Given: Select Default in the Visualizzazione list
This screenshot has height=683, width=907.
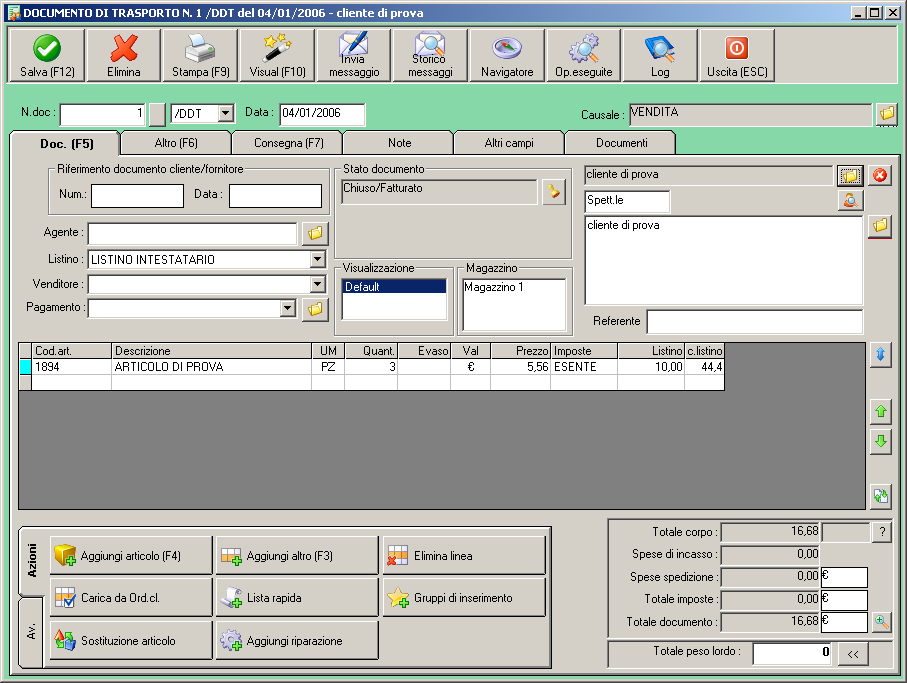Looking at the screenshot, I should coord(393,287).
